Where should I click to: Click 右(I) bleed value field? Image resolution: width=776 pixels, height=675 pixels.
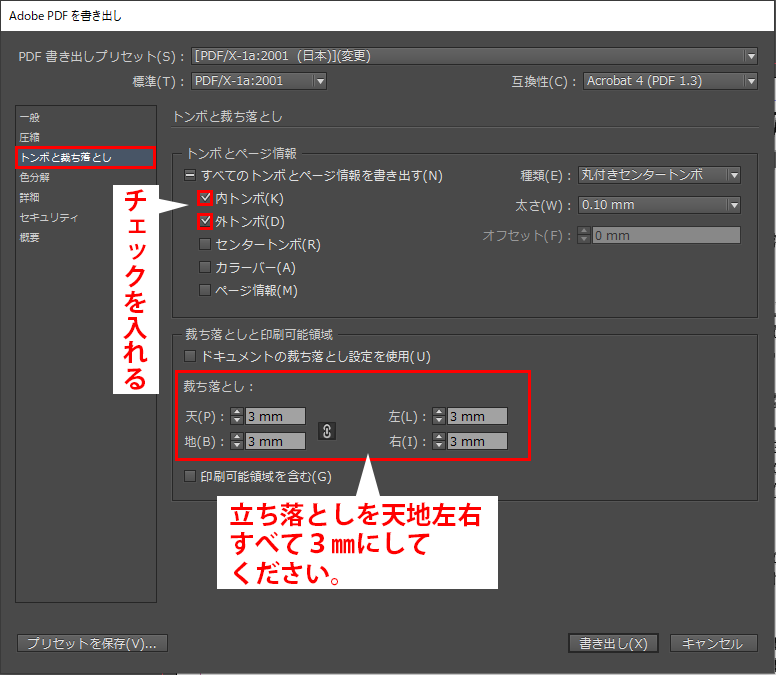click(477, 441)
